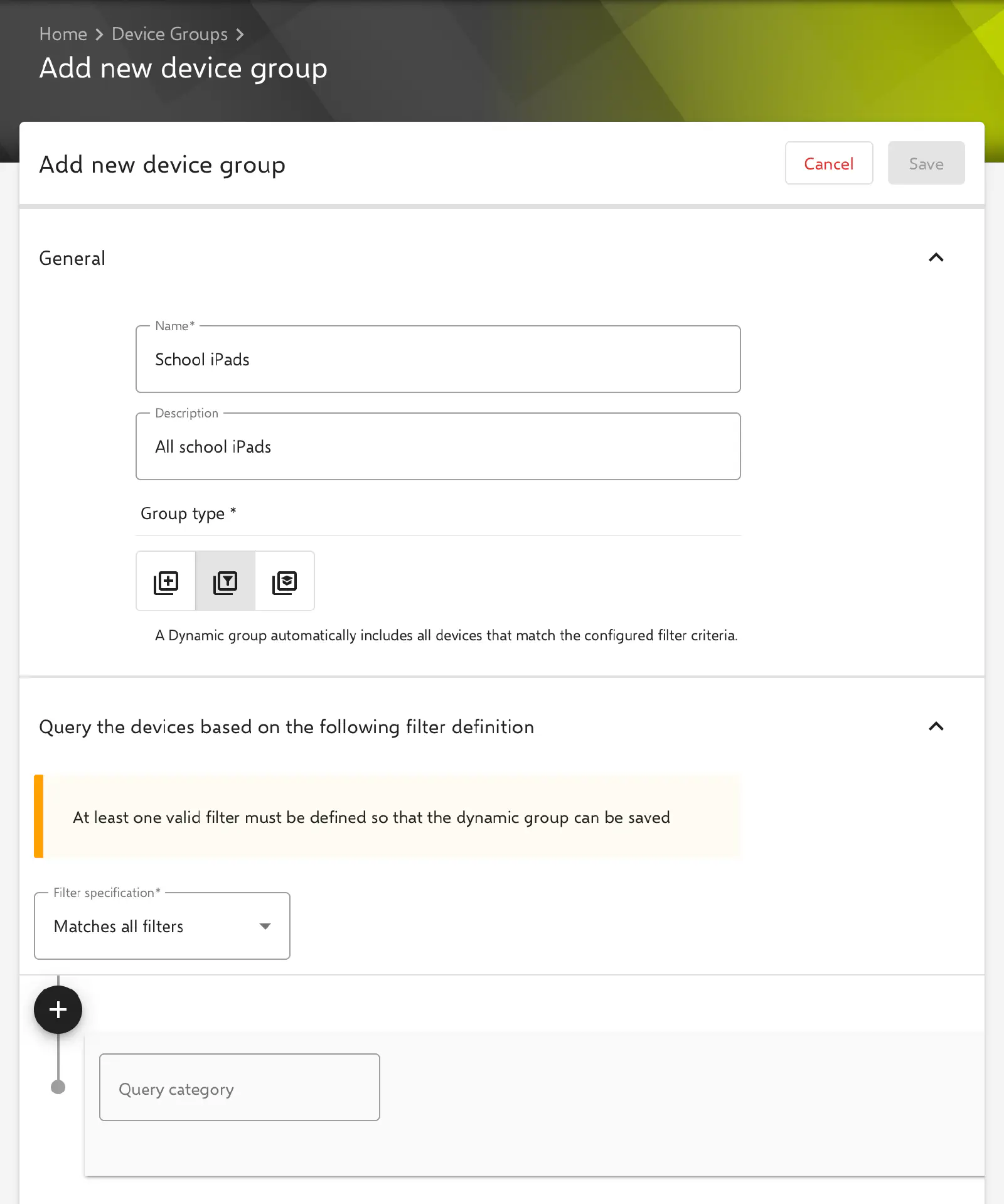Cancel adding the device group
1004x1204 pixels.
pos(828,163)
